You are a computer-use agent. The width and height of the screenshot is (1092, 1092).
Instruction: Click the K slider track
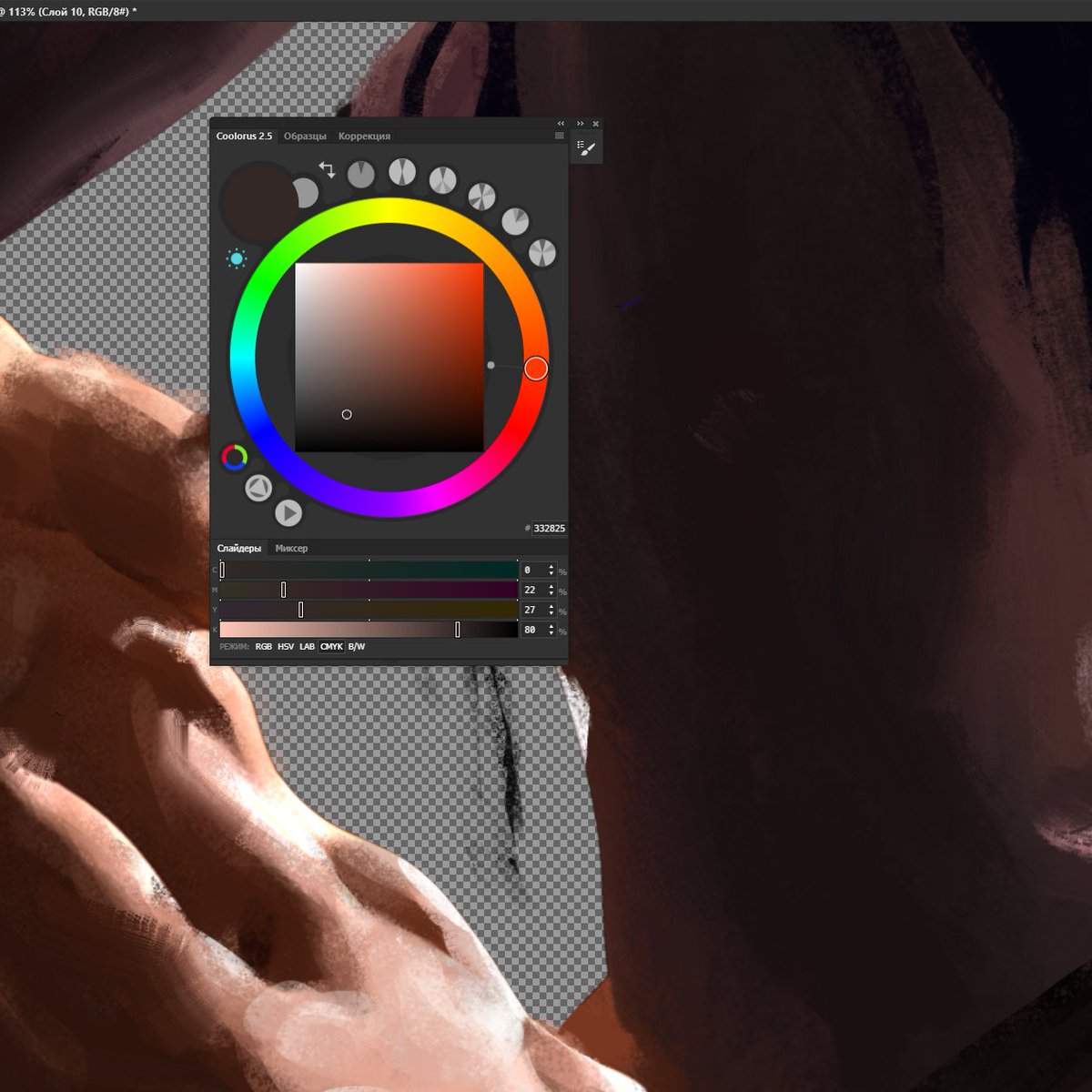[x=369, y=630]
